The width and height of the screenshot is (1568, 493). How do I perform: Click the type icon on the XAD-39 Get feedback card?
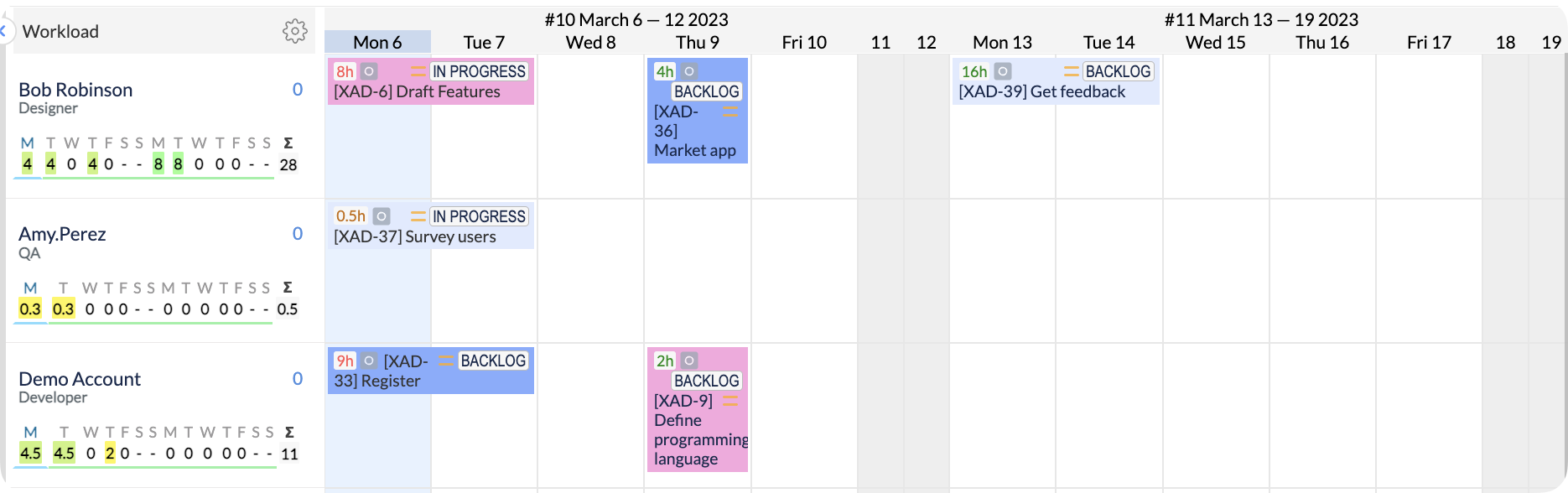click(x=1001, y=71)
